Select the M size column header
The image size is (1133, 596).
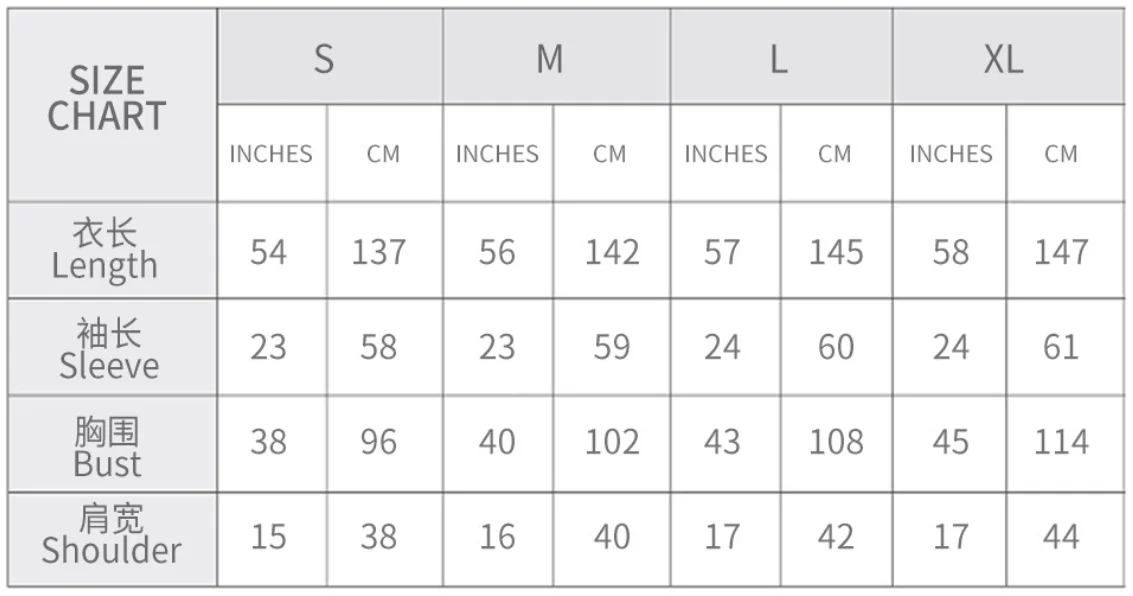point(550,59)
